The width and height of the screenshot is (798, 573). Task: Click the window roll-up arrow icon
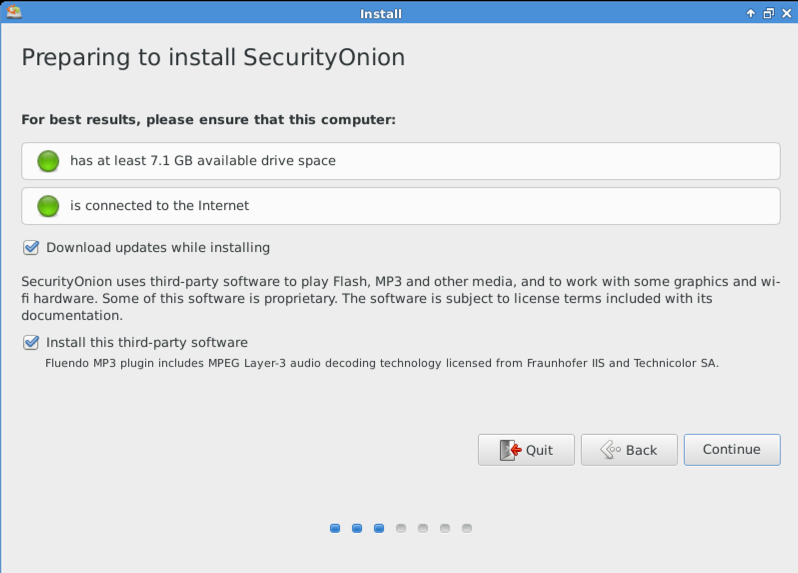pyautogui.click(x=750, y=14)
